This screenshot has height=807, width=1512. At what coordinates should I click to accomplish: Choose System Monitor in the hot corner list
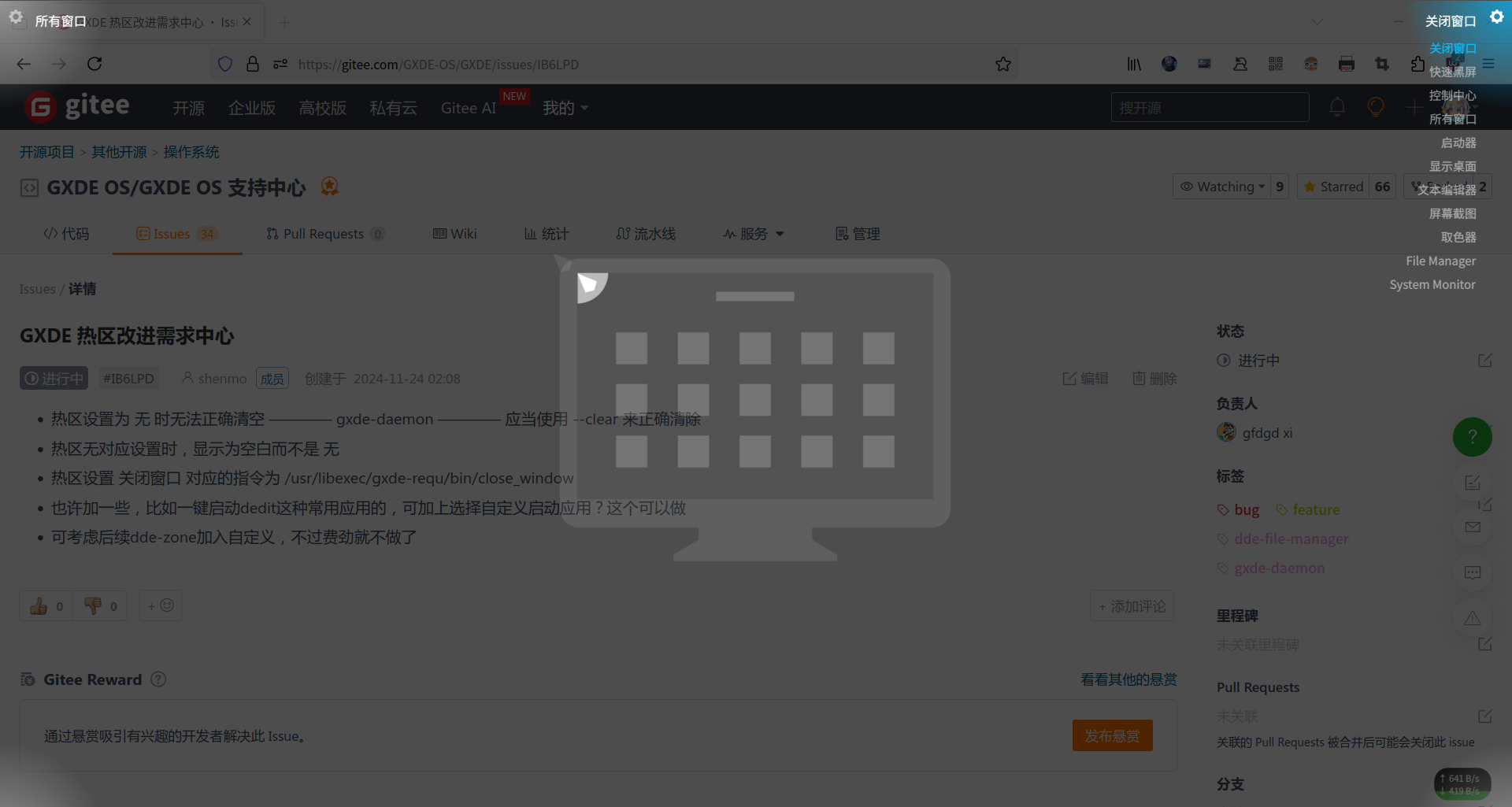[x=1432, y=284]
